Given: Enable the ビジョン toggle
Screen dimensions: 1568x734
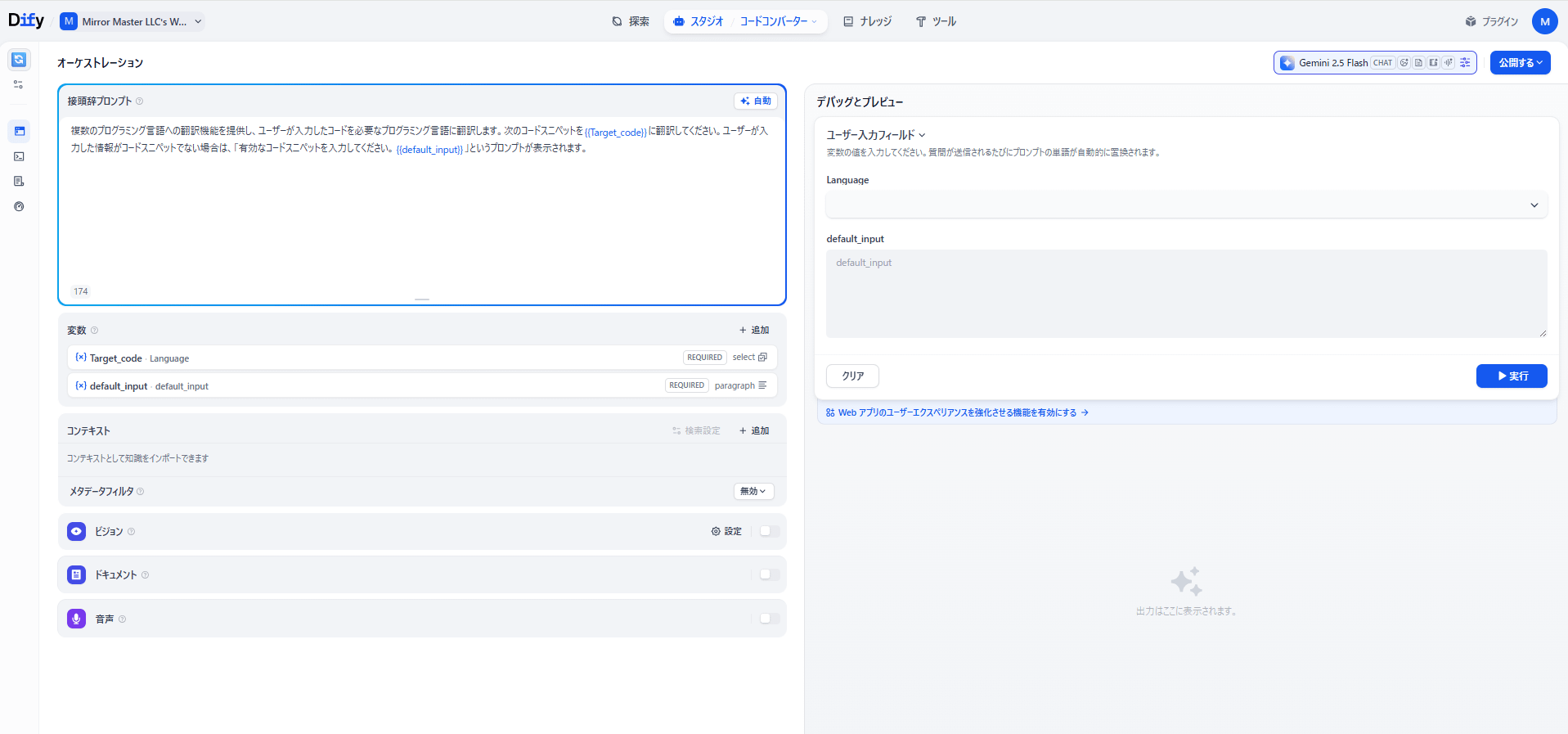Looking at the screenshot, I should [769, 531].
